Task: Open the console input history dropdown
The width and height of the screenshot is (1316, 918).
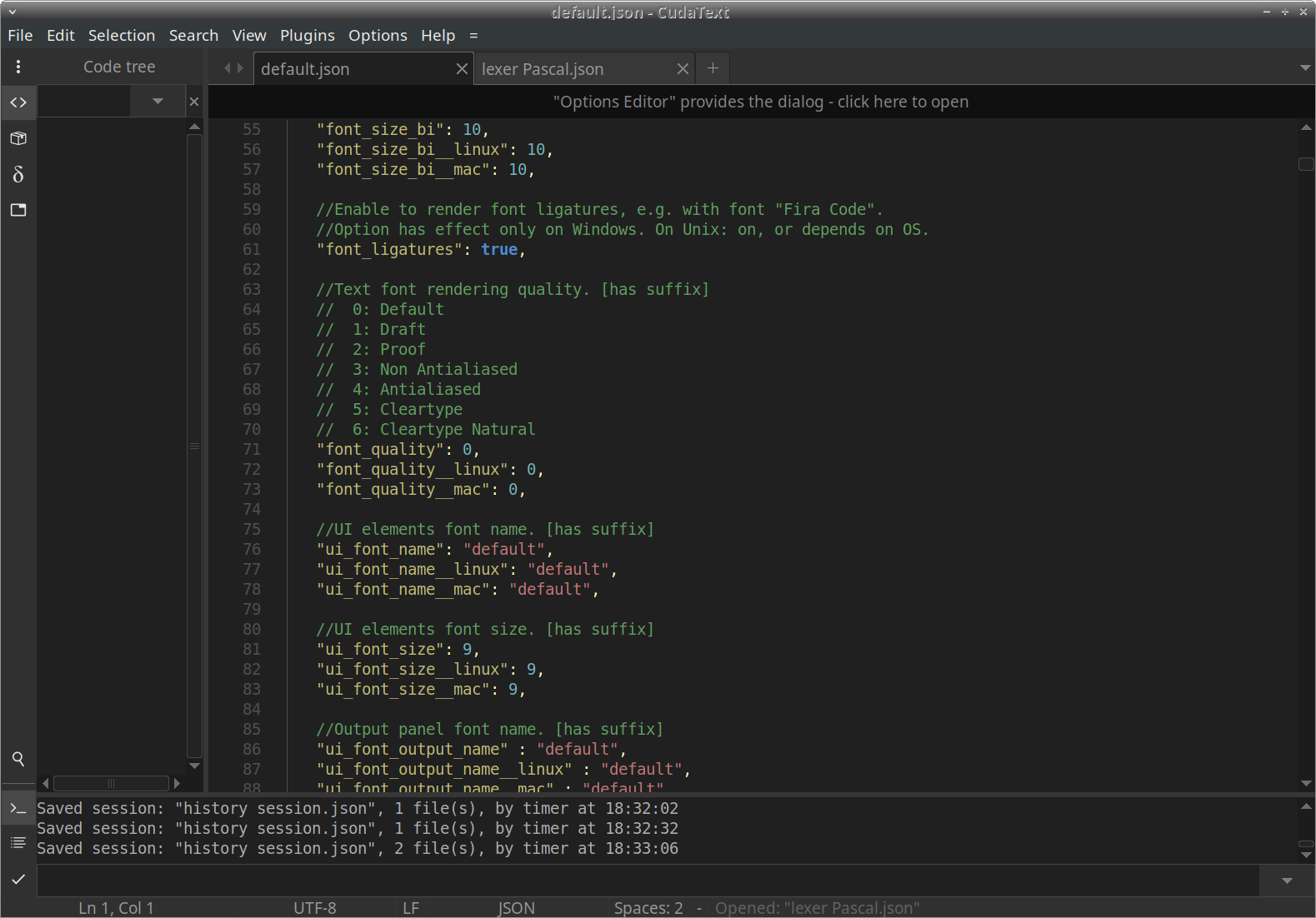Action: coord(1287,881)
